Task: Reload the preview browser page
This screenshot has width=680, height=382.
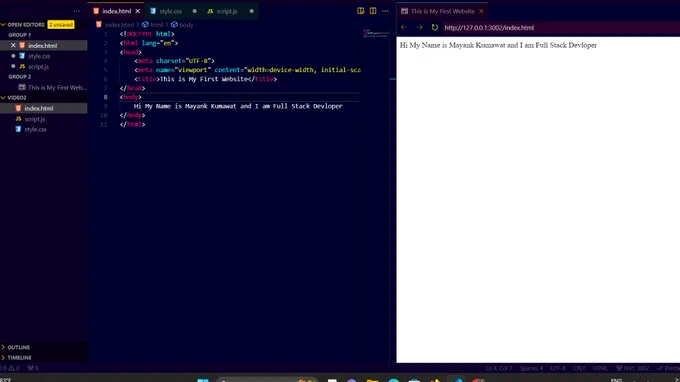Action: (x=435, y=27)
